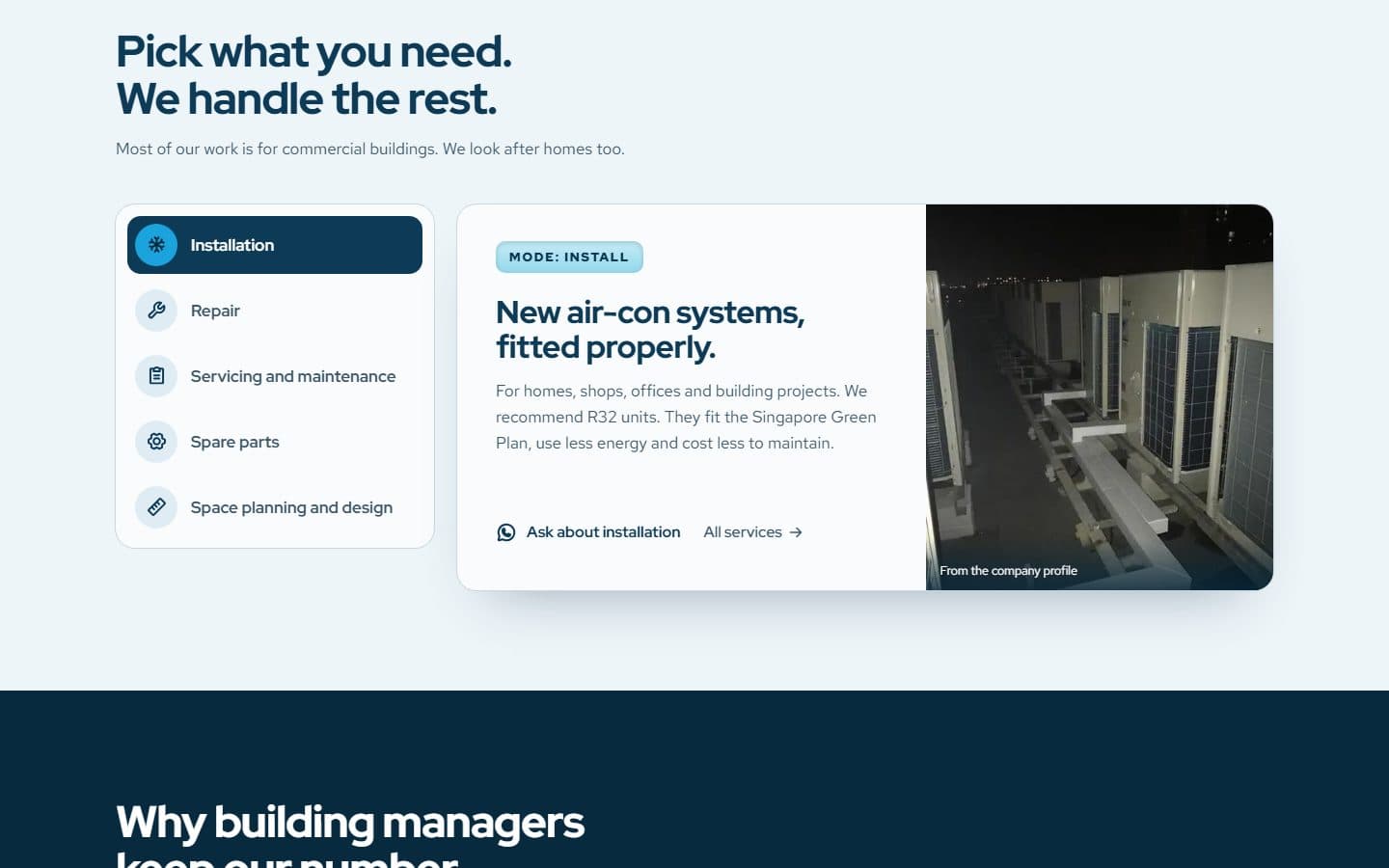This screenshot has width=1389, height=868.
Task: Click the wrench icon beside Repair
Action: point(156,311)
